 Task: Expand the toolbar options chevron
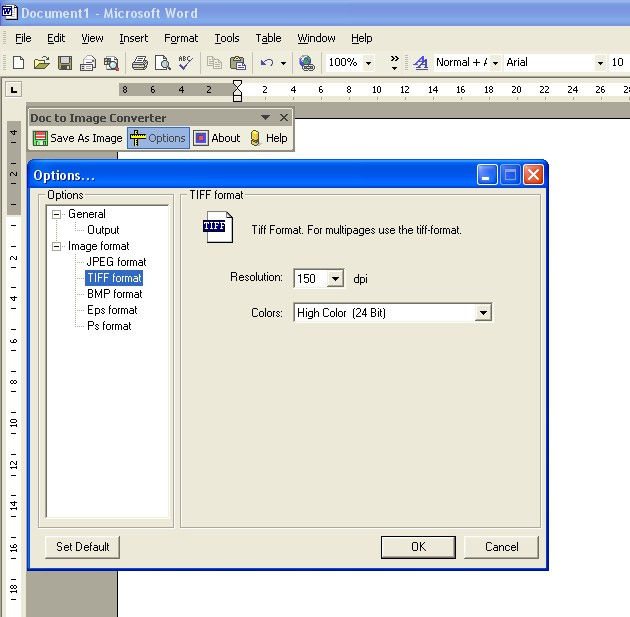[x=395, y=63]
